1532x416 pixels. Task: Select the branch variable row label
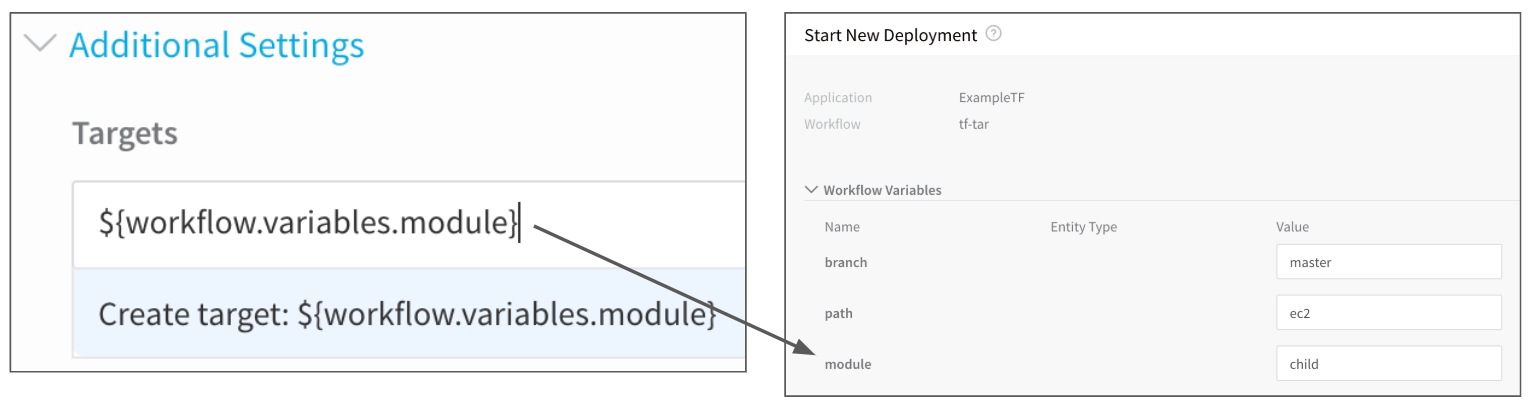pos(846,262)
